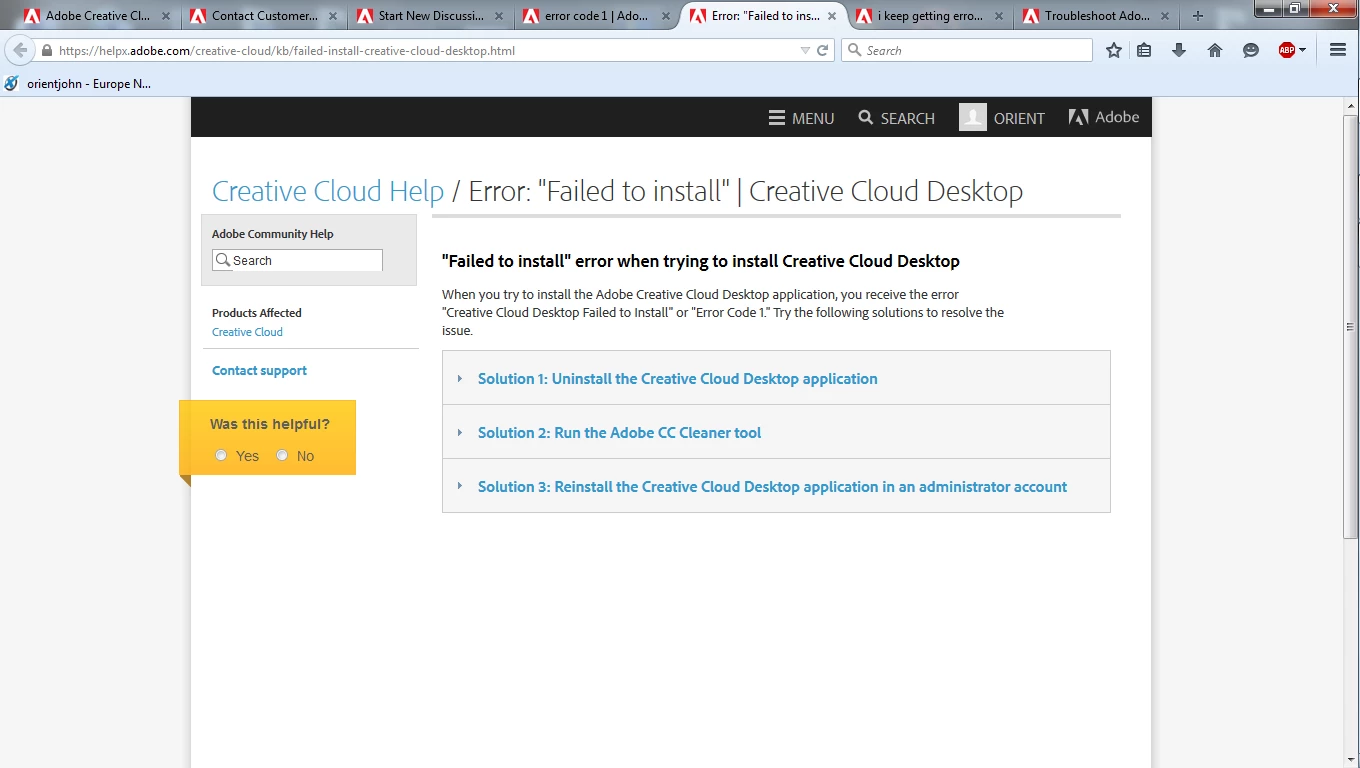
Task: Open the downloads arrow icon
Action: [x=1179, y=50]
